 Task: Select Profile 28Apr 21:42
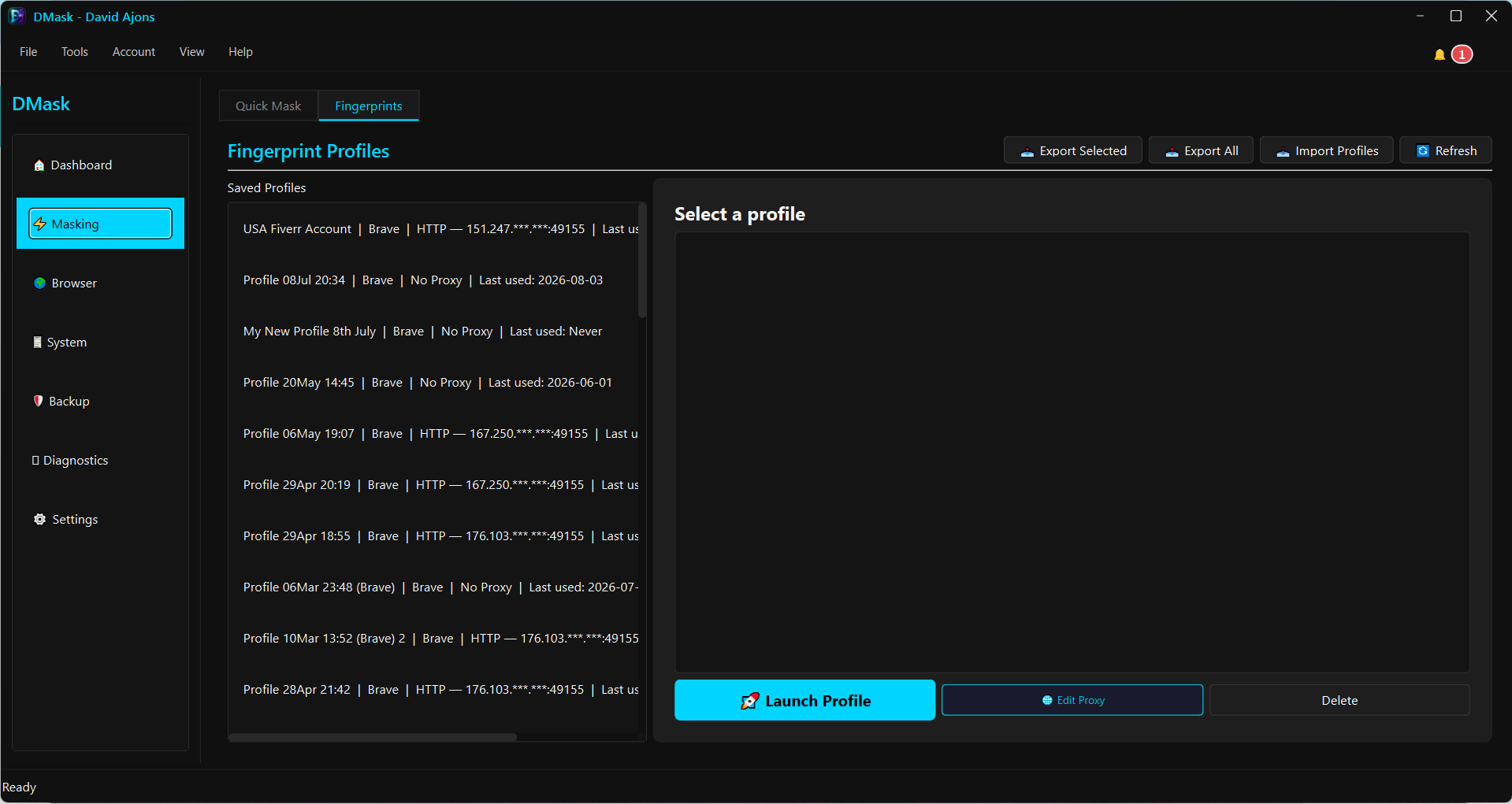click(x=433, y=690)
